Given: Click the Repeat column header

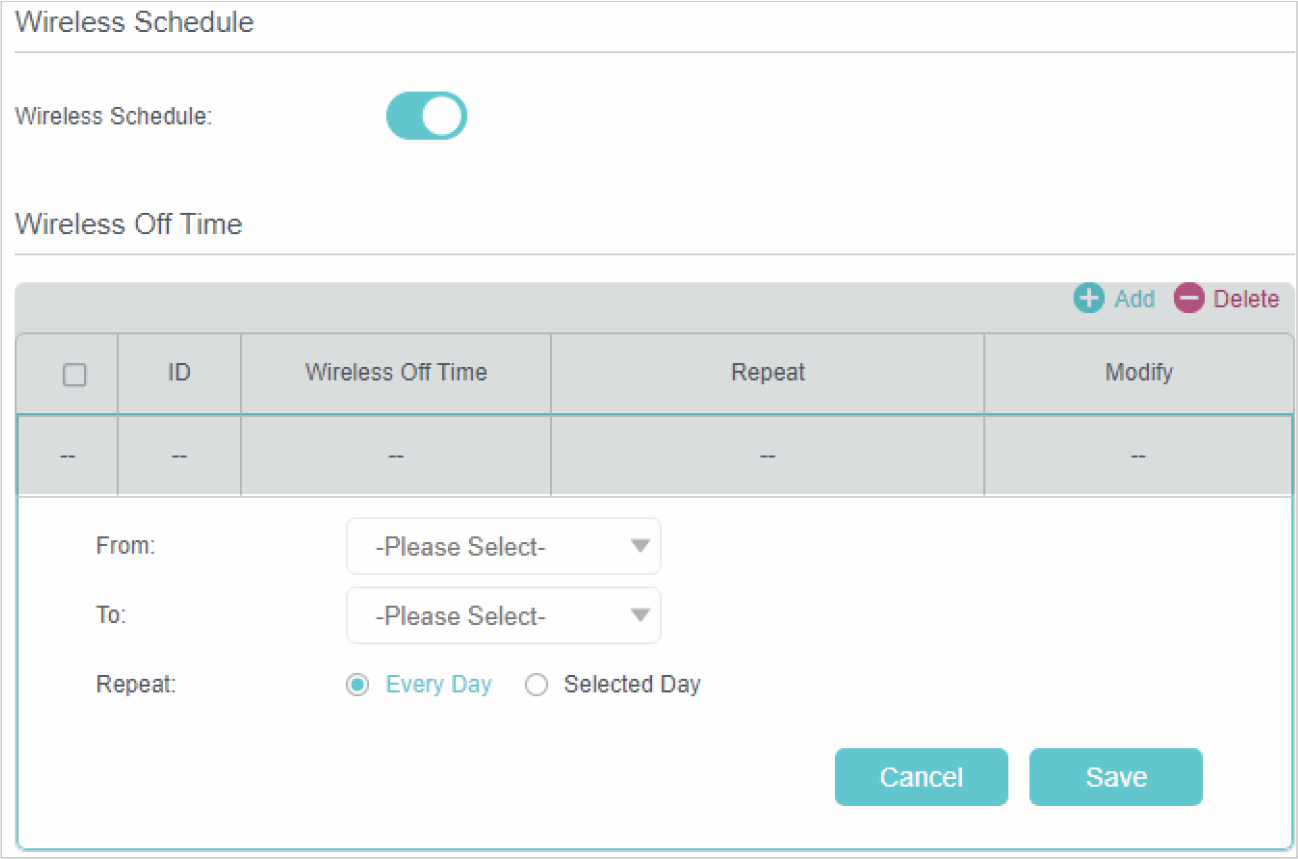Looking at the screenshot, I should (x=767, y=373).
